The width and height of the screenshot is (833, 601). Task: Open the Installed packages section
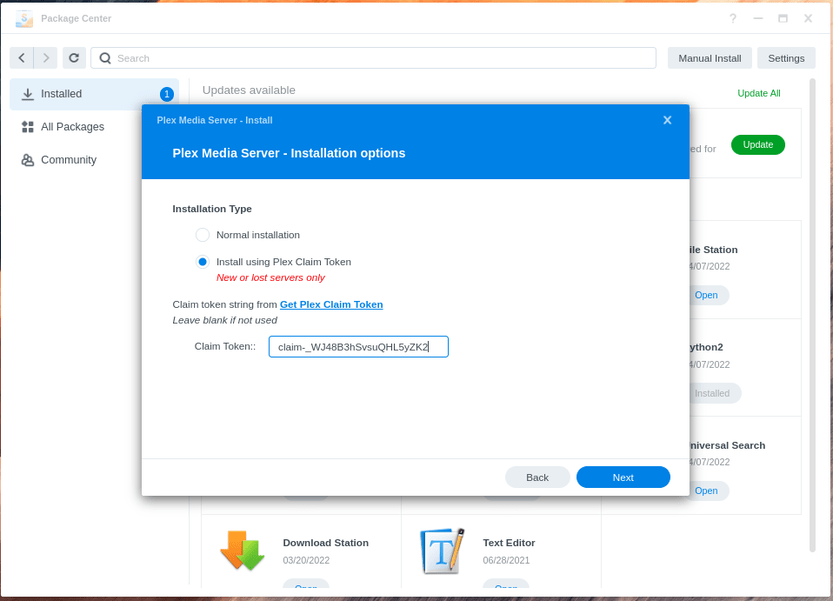[95, 94]
